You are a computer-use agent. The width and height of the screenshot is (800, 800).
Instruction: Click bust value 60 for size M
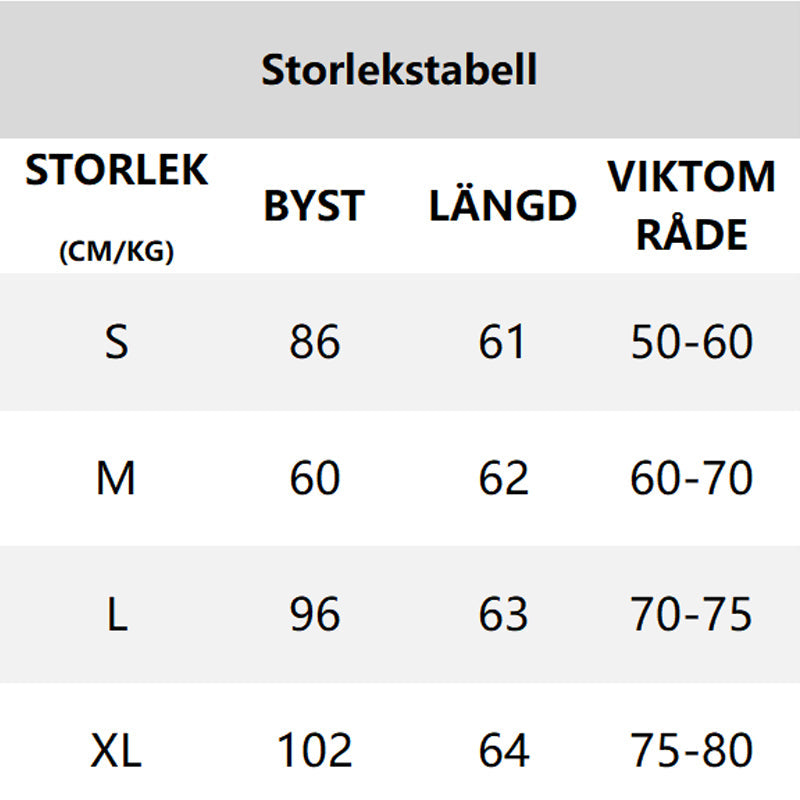(315, 479)
